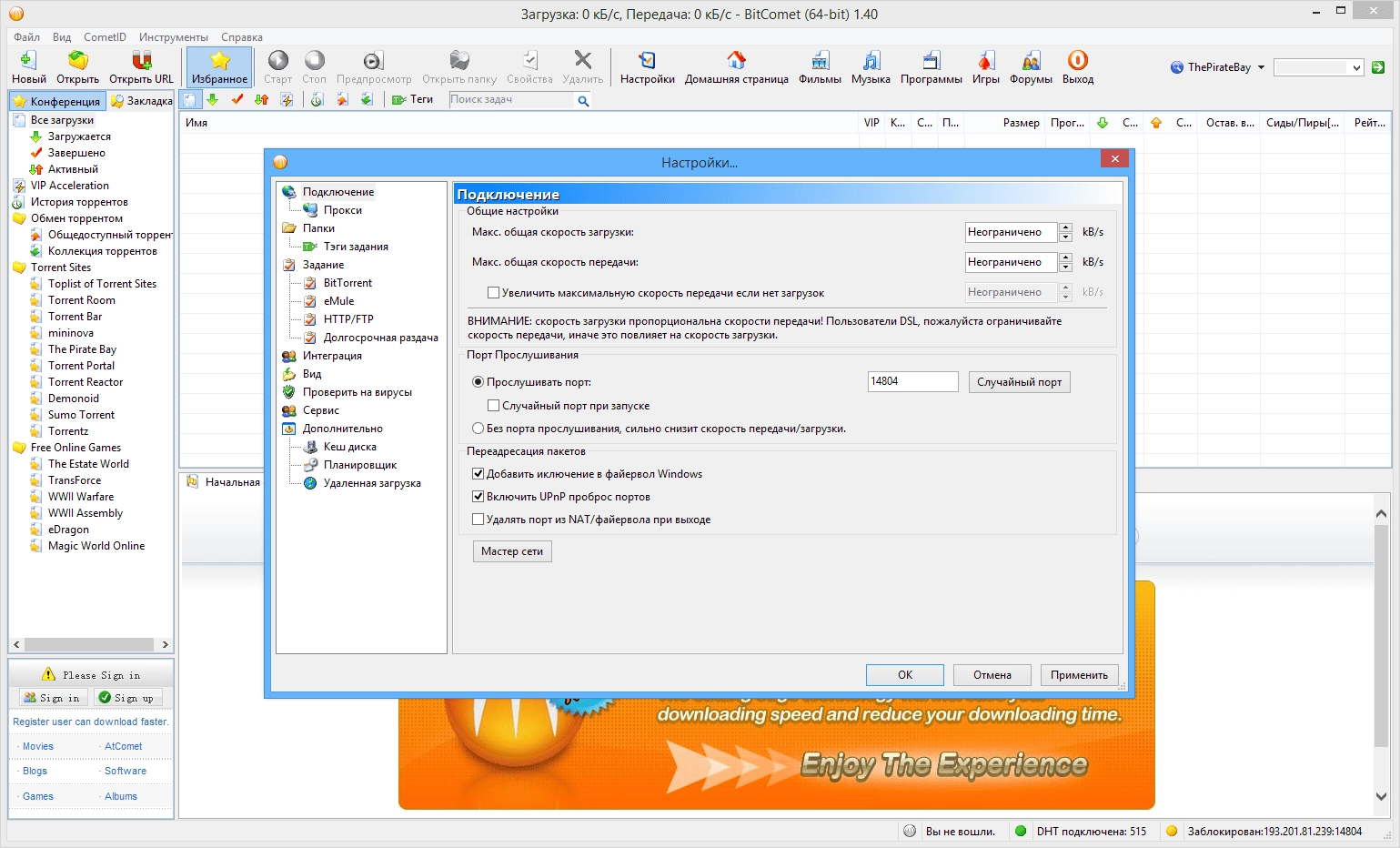Click the Мастер сети button
This screenshot has height=848, width=1400.
[512, 551]
